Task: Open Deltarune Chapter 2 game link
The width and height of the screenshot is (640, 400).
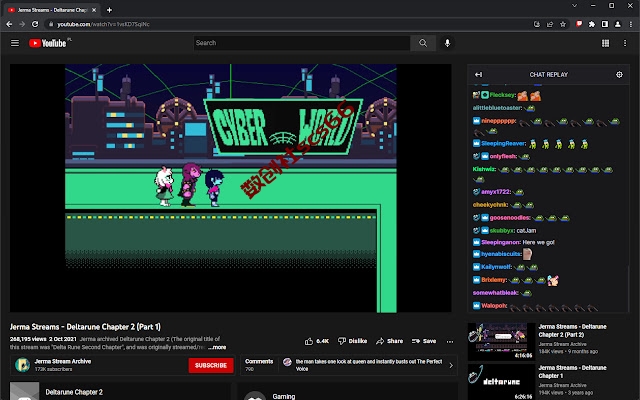Action: [x=74, y=392]
